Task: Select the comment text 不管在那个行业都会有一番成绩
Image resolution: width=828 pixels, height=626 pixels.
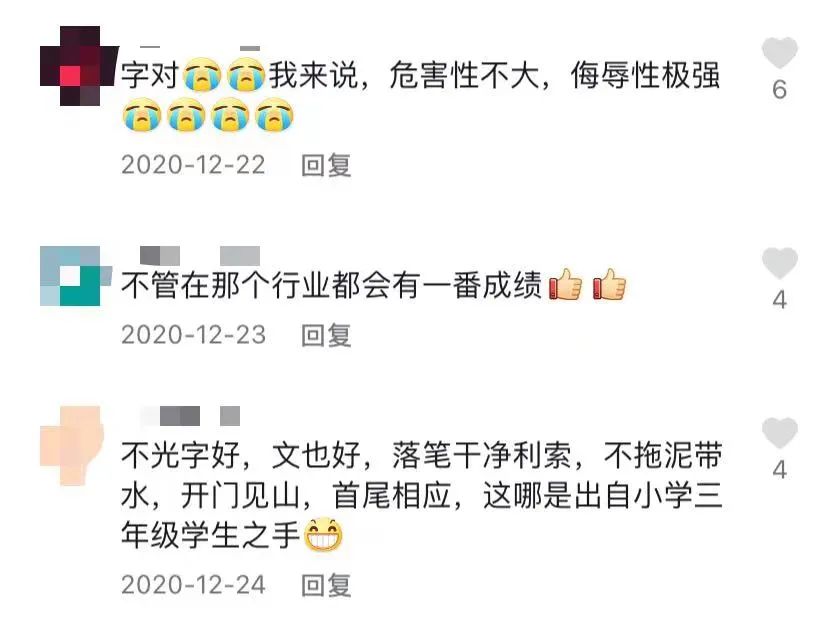Action: [332, 285]
